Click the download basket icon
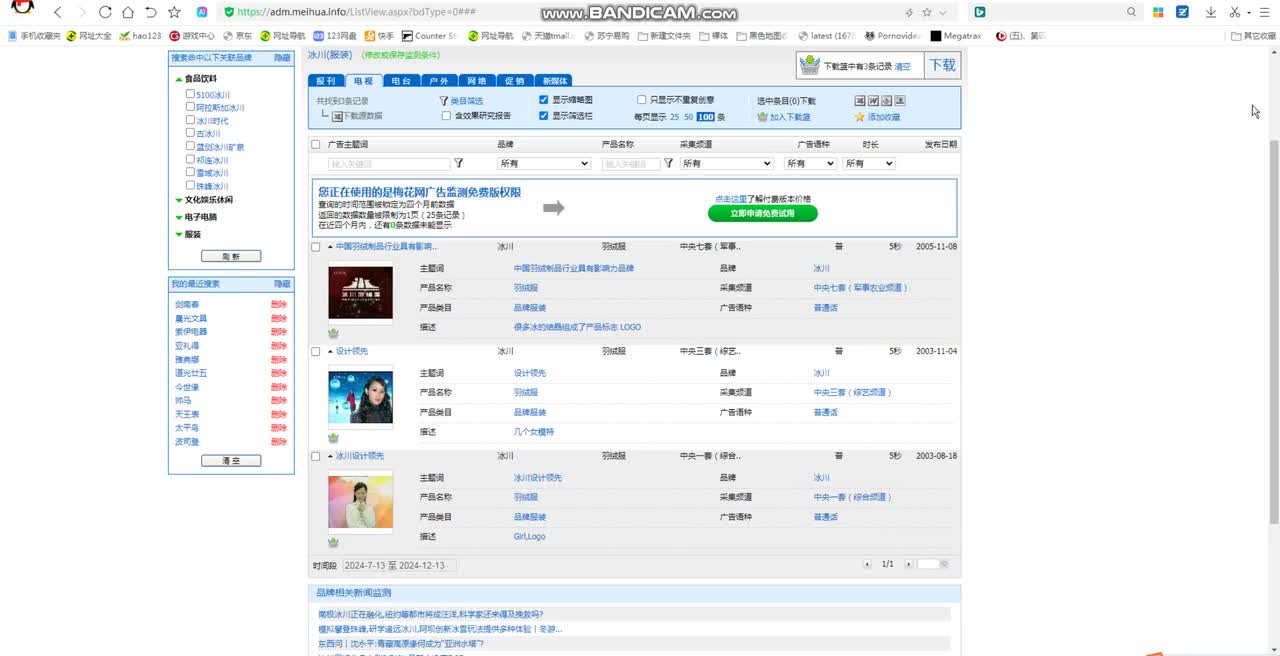Image resolution: width=1280 pixels, height=656 pixels. [810, 66]
